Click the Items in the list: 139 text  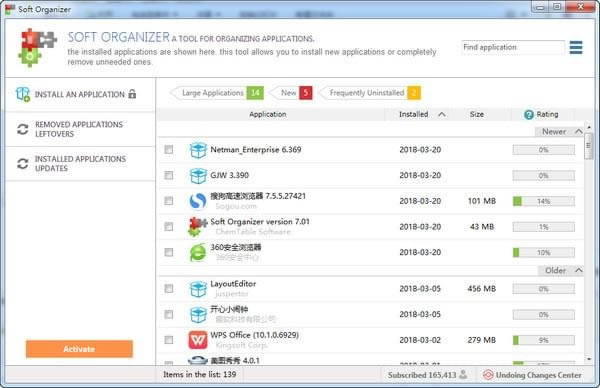click(200, 375)
